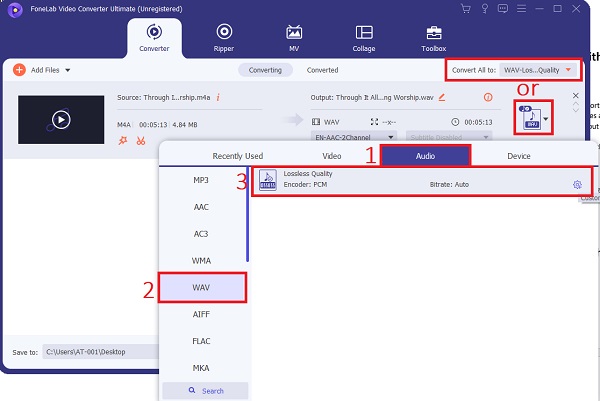This screenshot has height=401, width=600.
Task: Switch to the Ripper tab
Action: [x=224, y=38]
